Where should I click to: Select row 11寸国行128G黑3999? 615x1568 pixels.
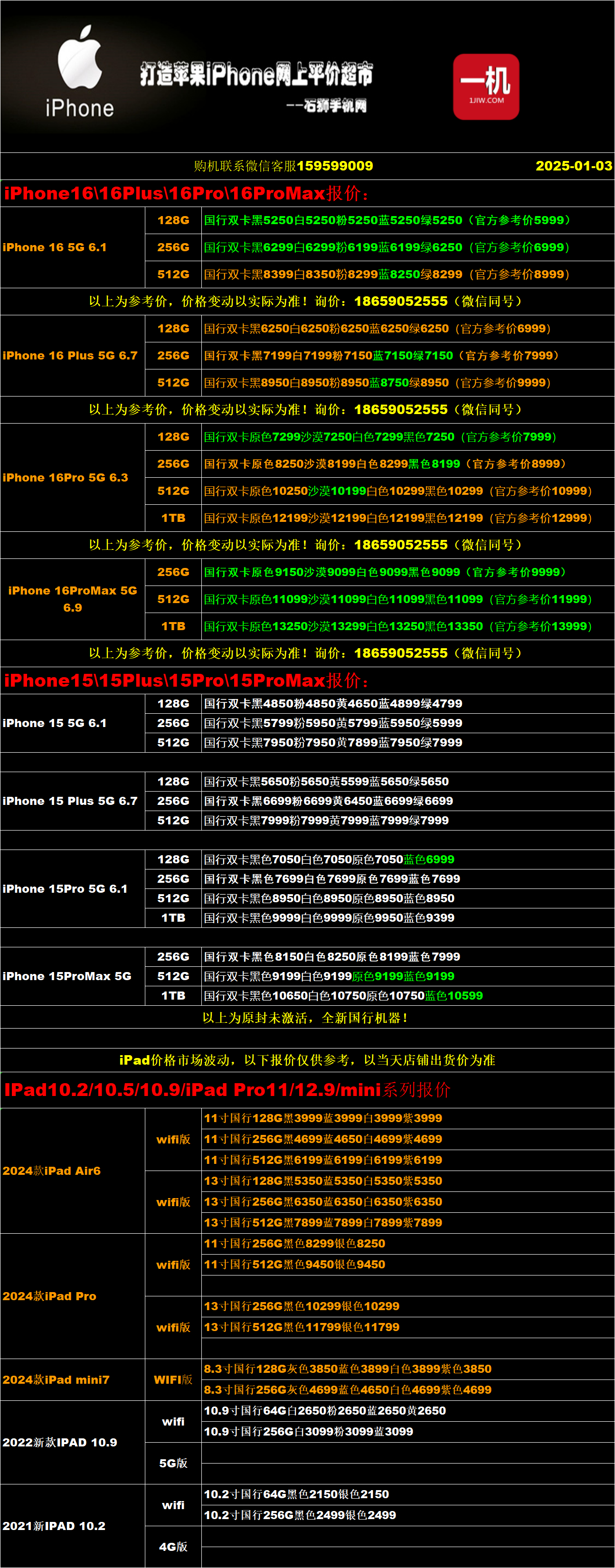click(x=407, y=1118)
